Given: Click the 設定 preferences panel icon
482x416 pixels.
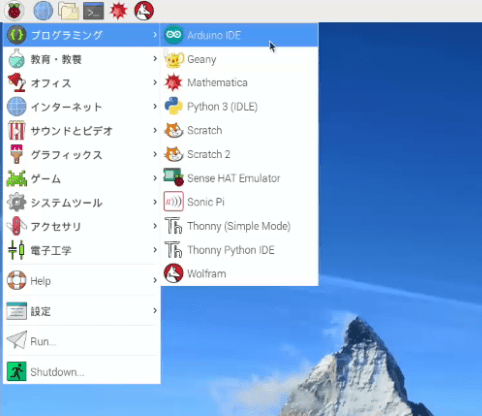Looking at the screenshot, I should [16, 311].
